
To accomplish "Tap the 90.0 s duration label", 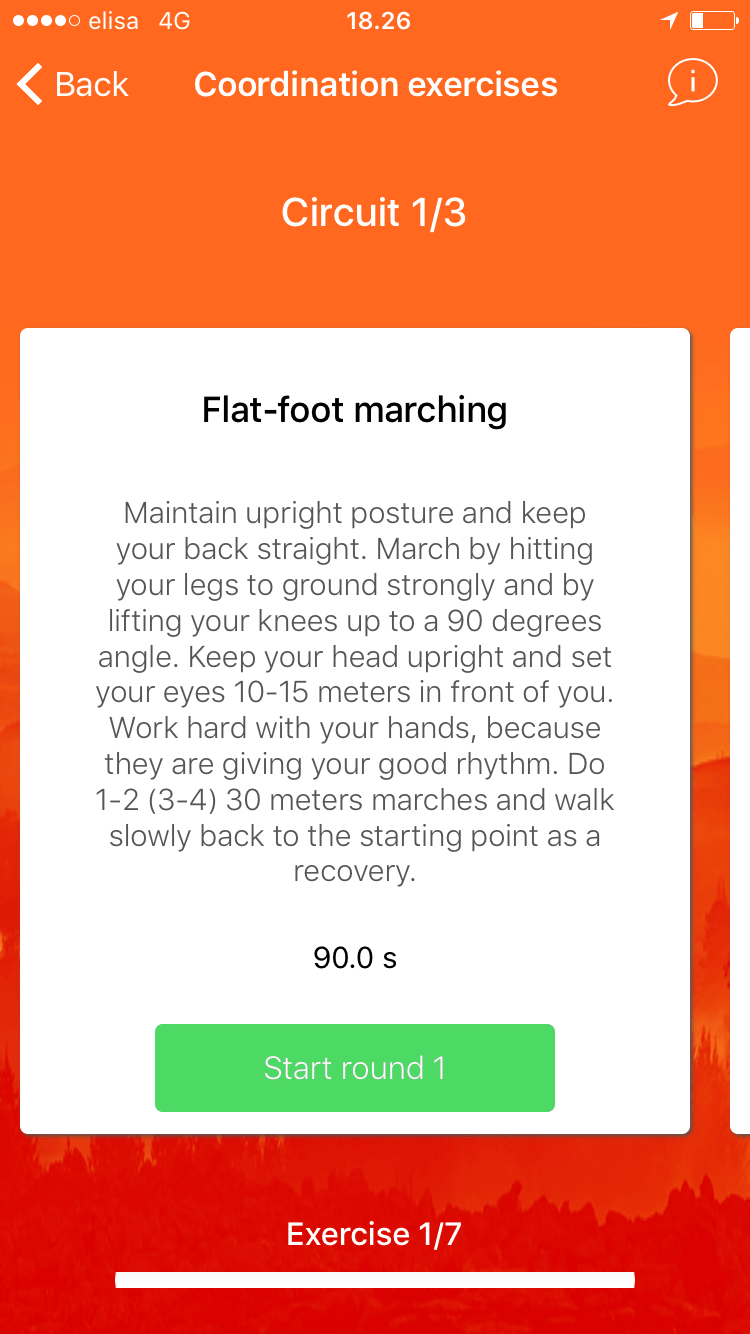I will pyautogui.click(x=355, y=958).
